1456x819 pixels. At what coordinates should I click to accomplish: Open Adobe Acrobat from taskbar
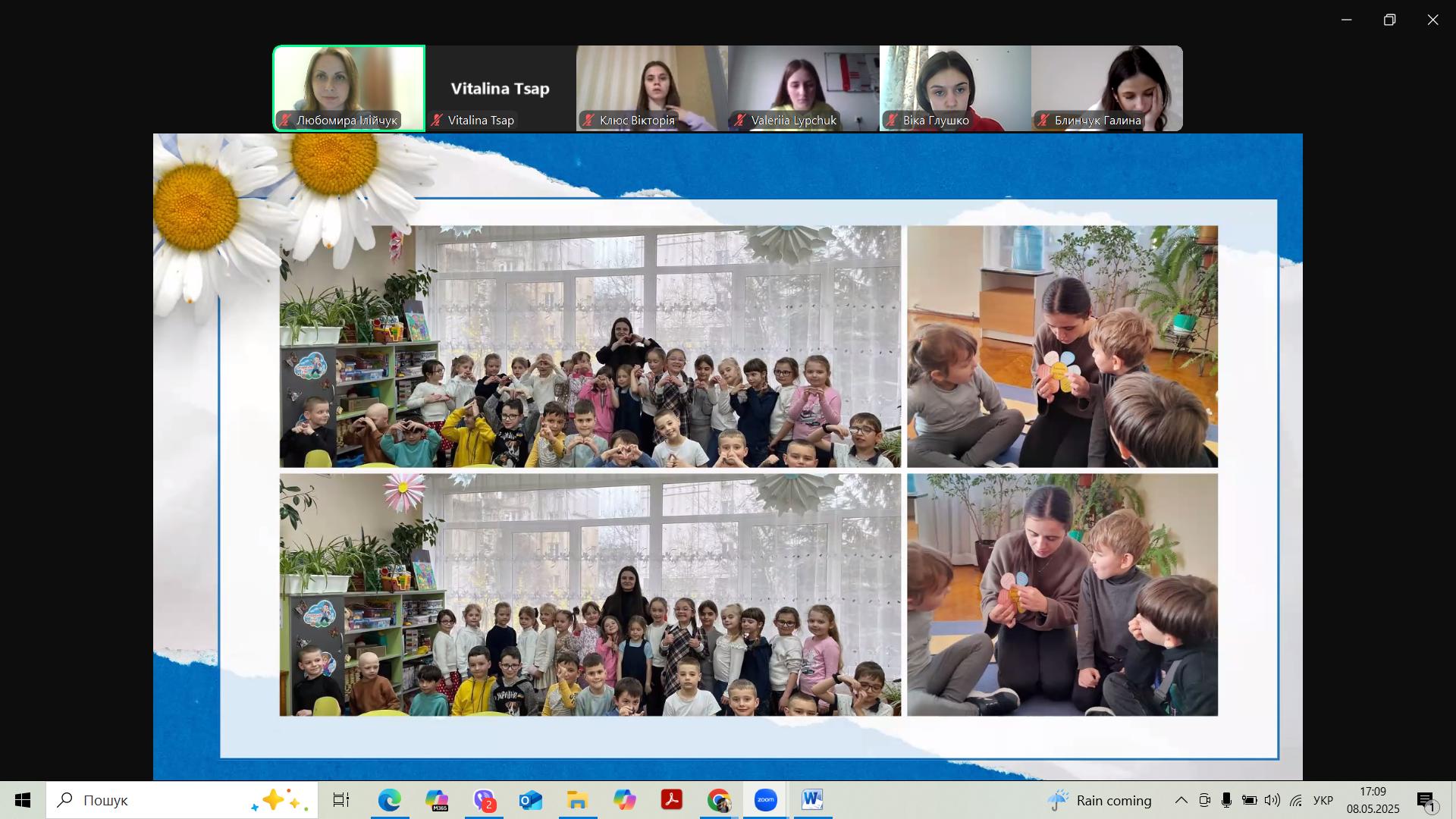[672, 800]
